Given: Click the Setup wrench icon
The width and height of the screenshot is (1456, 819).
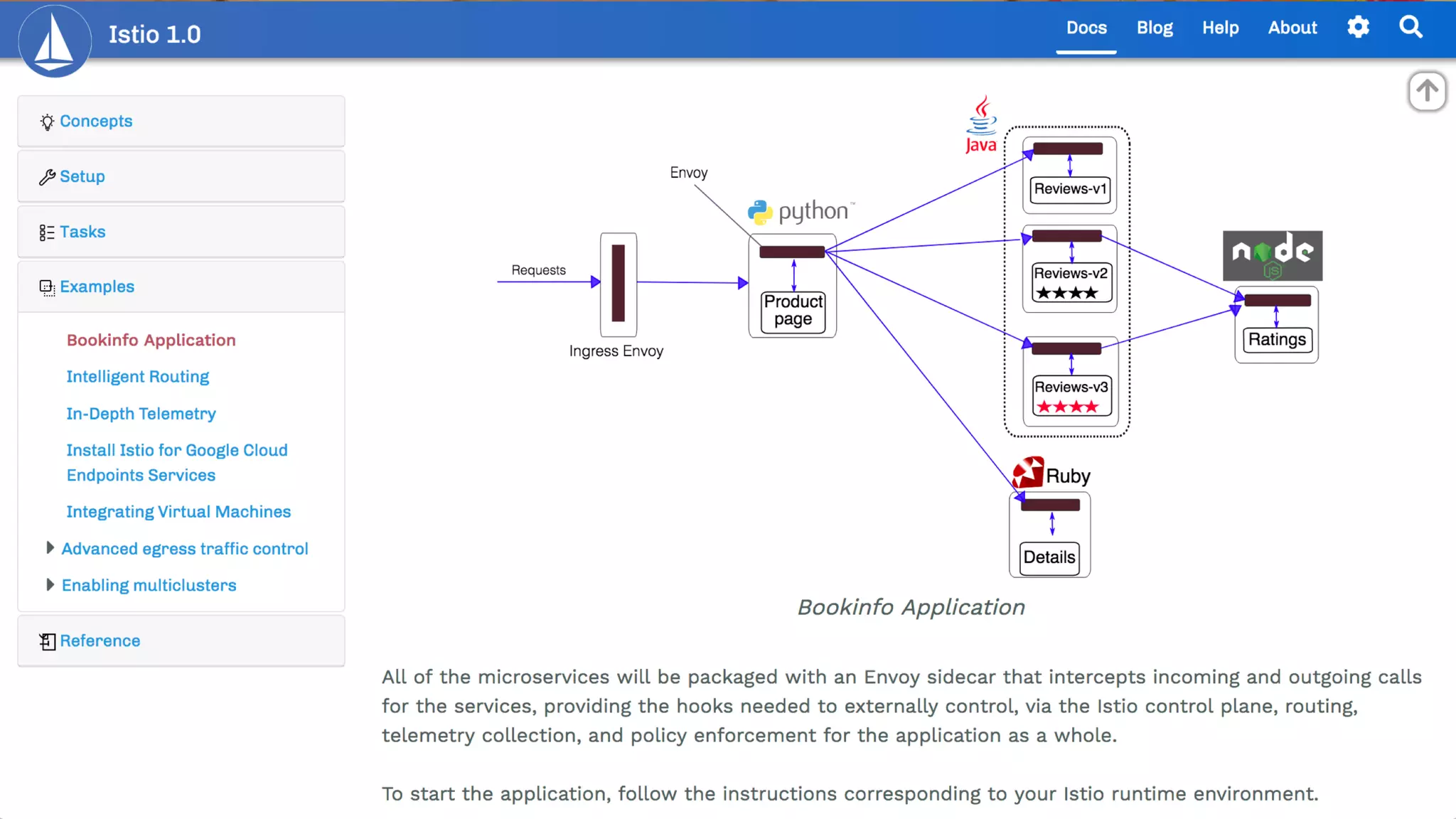Looking at the screenshot, I should point(47,177).
